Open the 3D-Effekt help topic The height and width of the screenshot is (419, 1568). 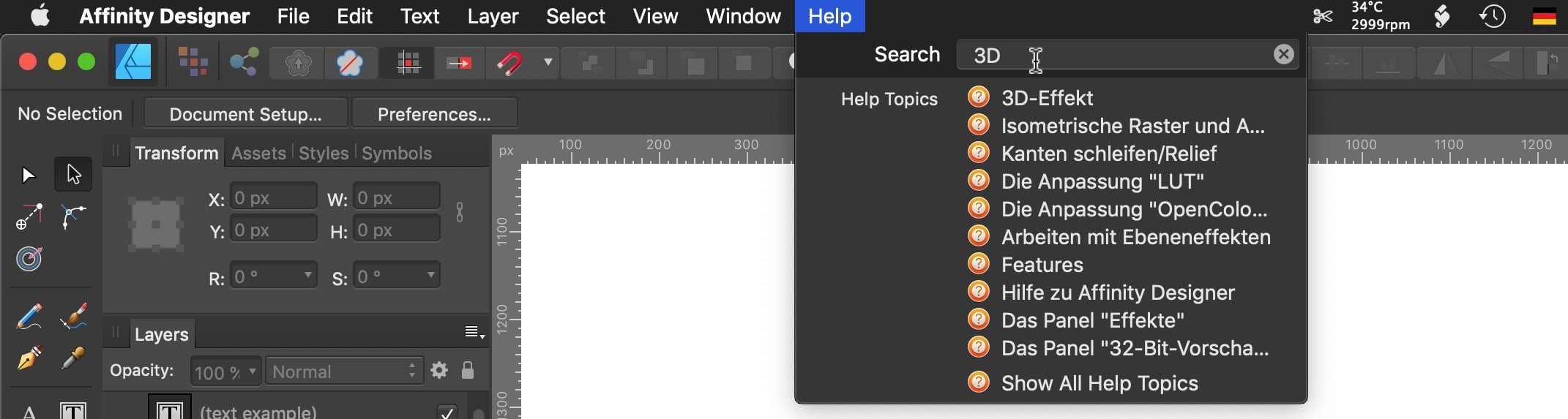[x=1047, y=98]
